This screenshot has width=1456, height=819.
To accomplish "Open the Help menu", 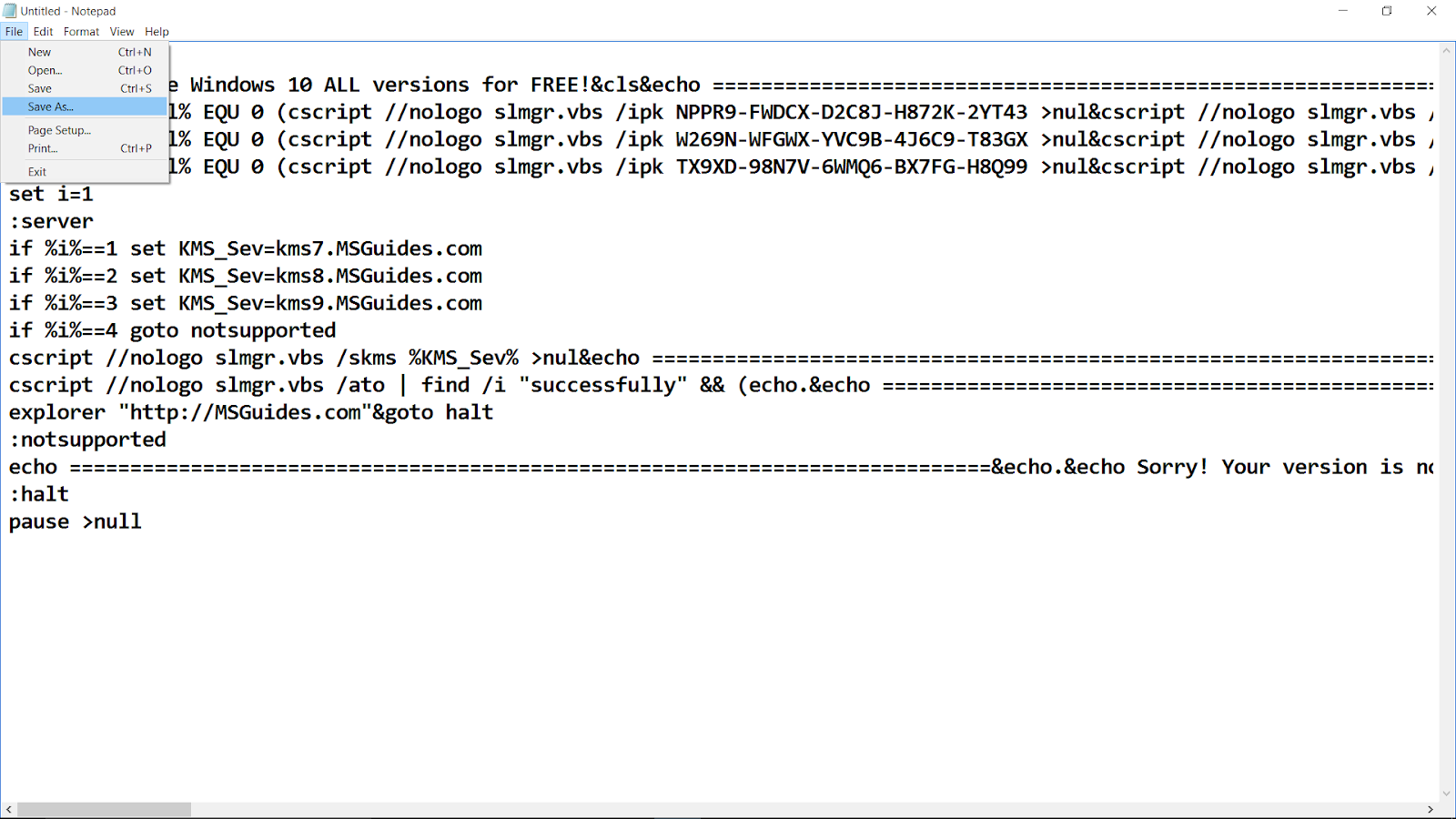I will point(157,31).
